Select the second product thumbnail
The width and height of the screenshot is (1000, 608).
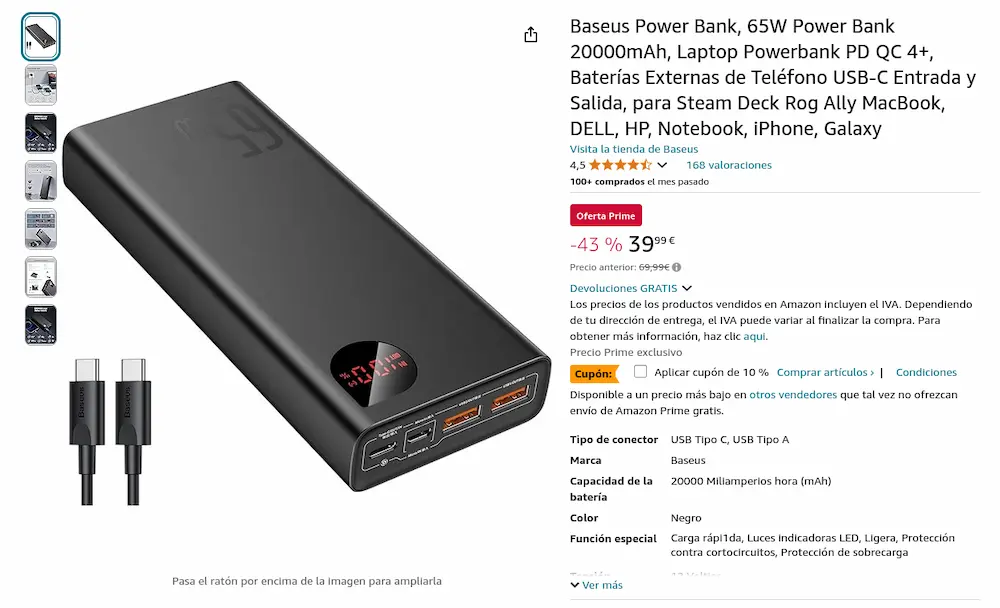click(41, 85)
